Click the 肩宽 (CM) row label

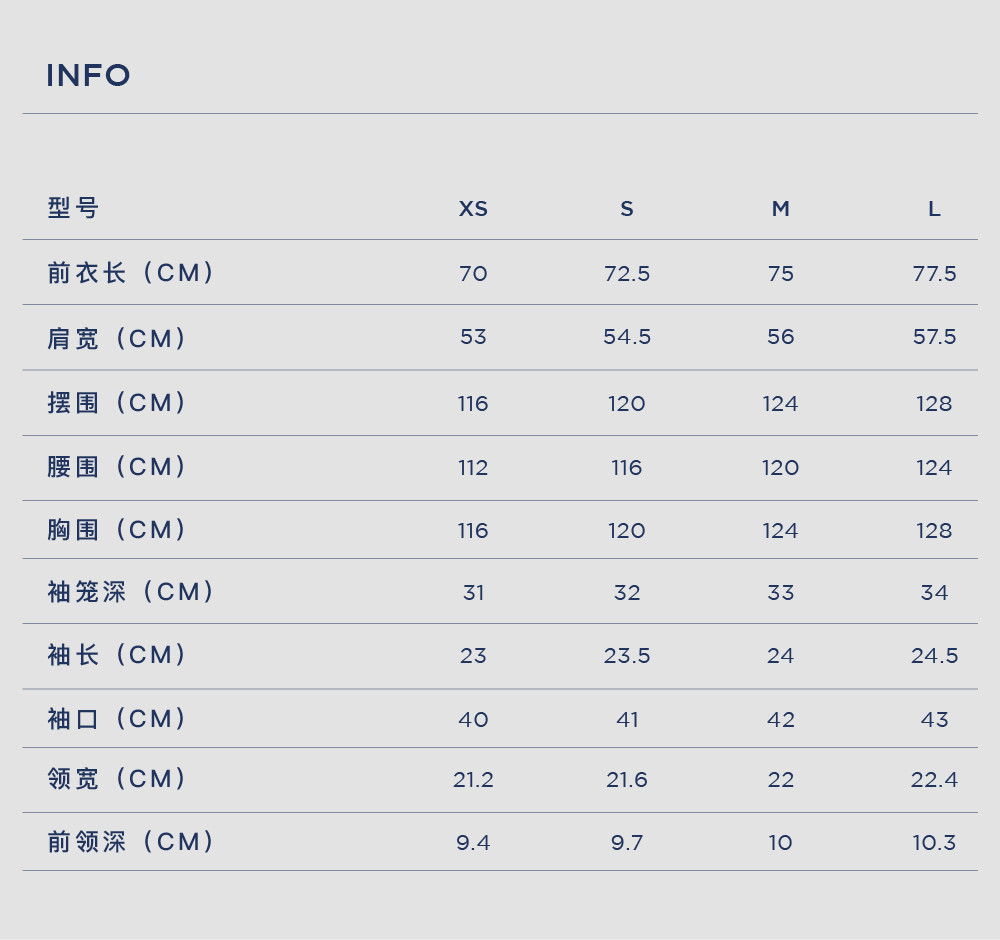(x=117, y=338)
